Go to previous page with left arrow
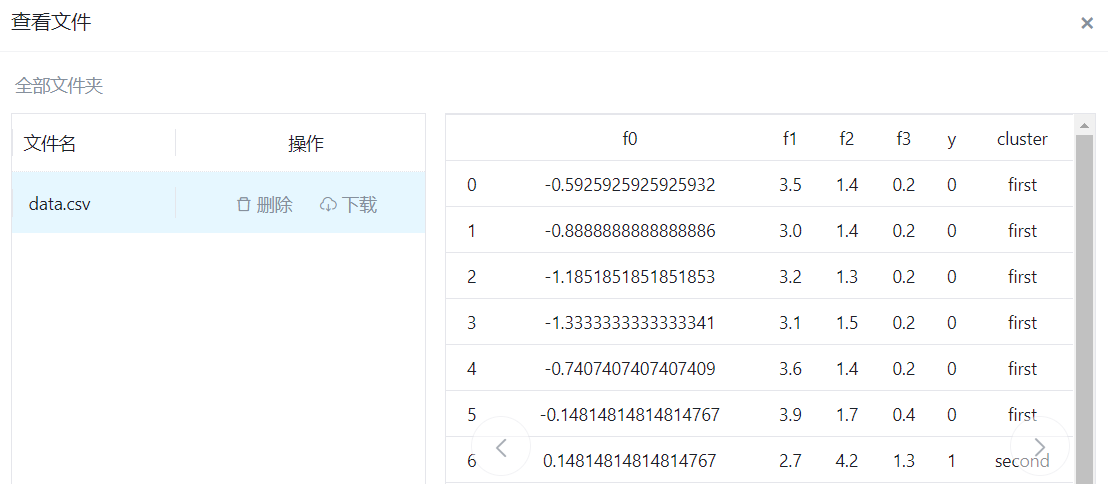This screenshot has height=484, width=1108. coord(501,447)
